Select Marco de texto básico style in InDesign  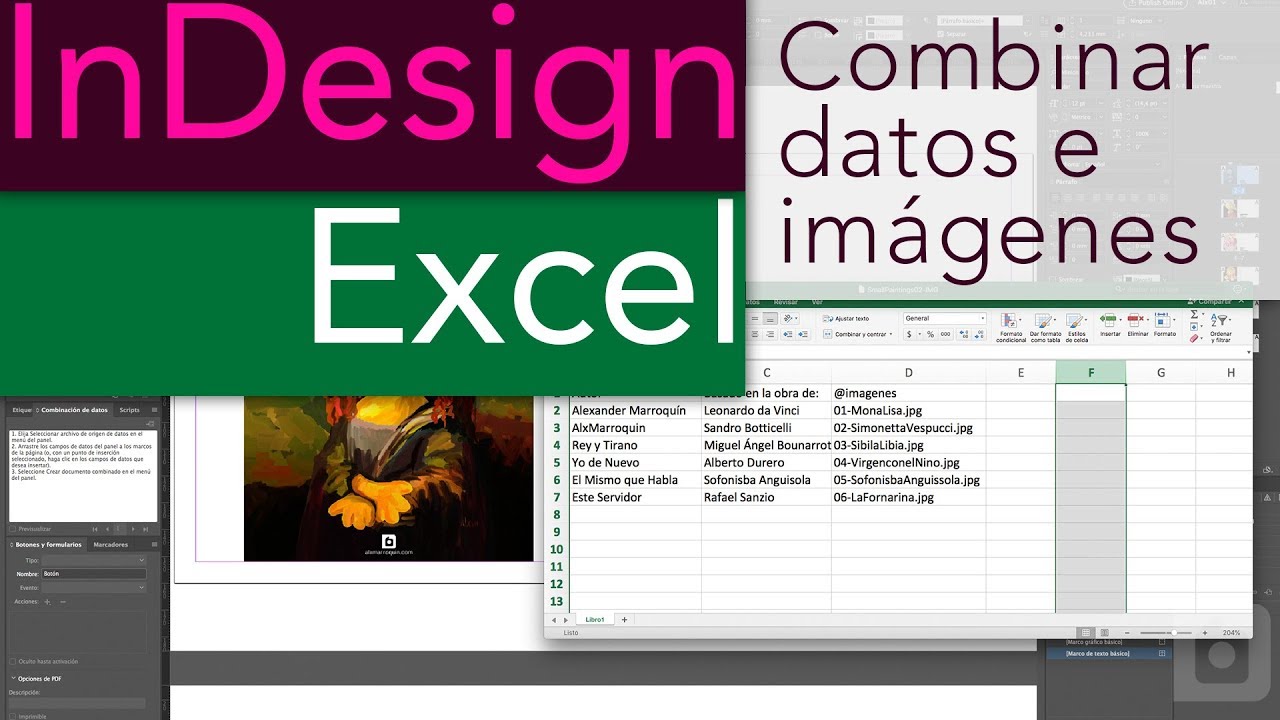(x=1107, y=653)
